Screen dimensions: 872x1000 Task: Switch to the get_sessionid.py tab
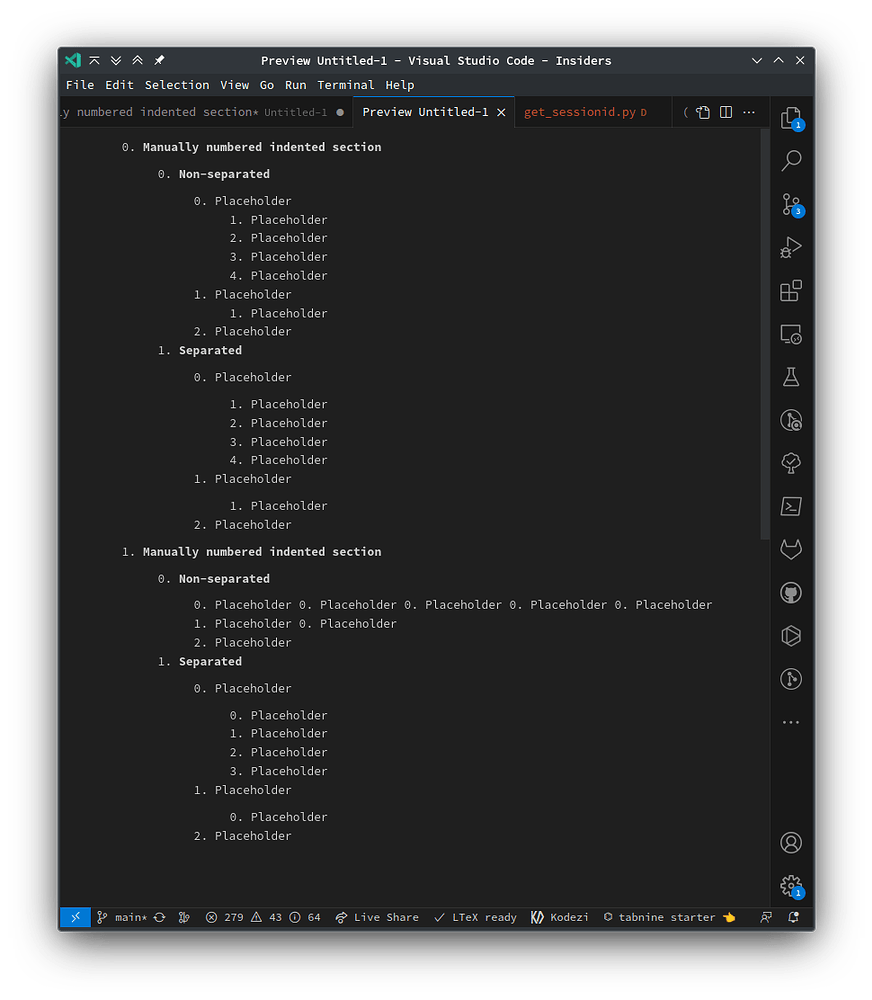coord(580,112)
